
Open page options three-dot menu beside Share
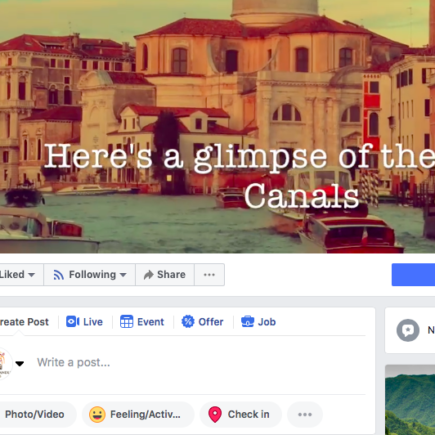pos(209,275)
